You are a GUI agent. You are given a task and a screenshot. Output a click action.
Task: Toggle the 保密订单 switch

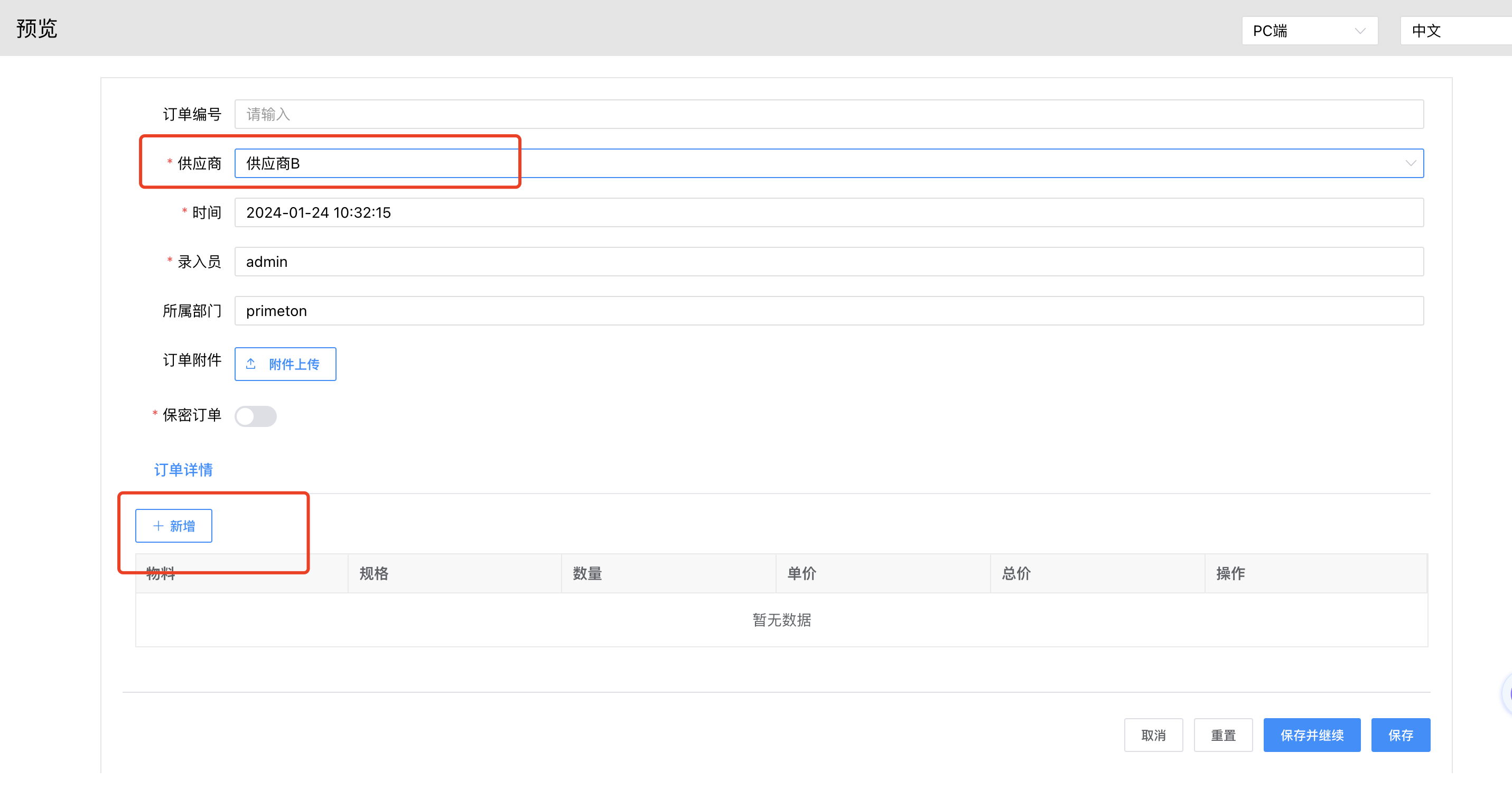pyautogui.click(x=255, y=416)
